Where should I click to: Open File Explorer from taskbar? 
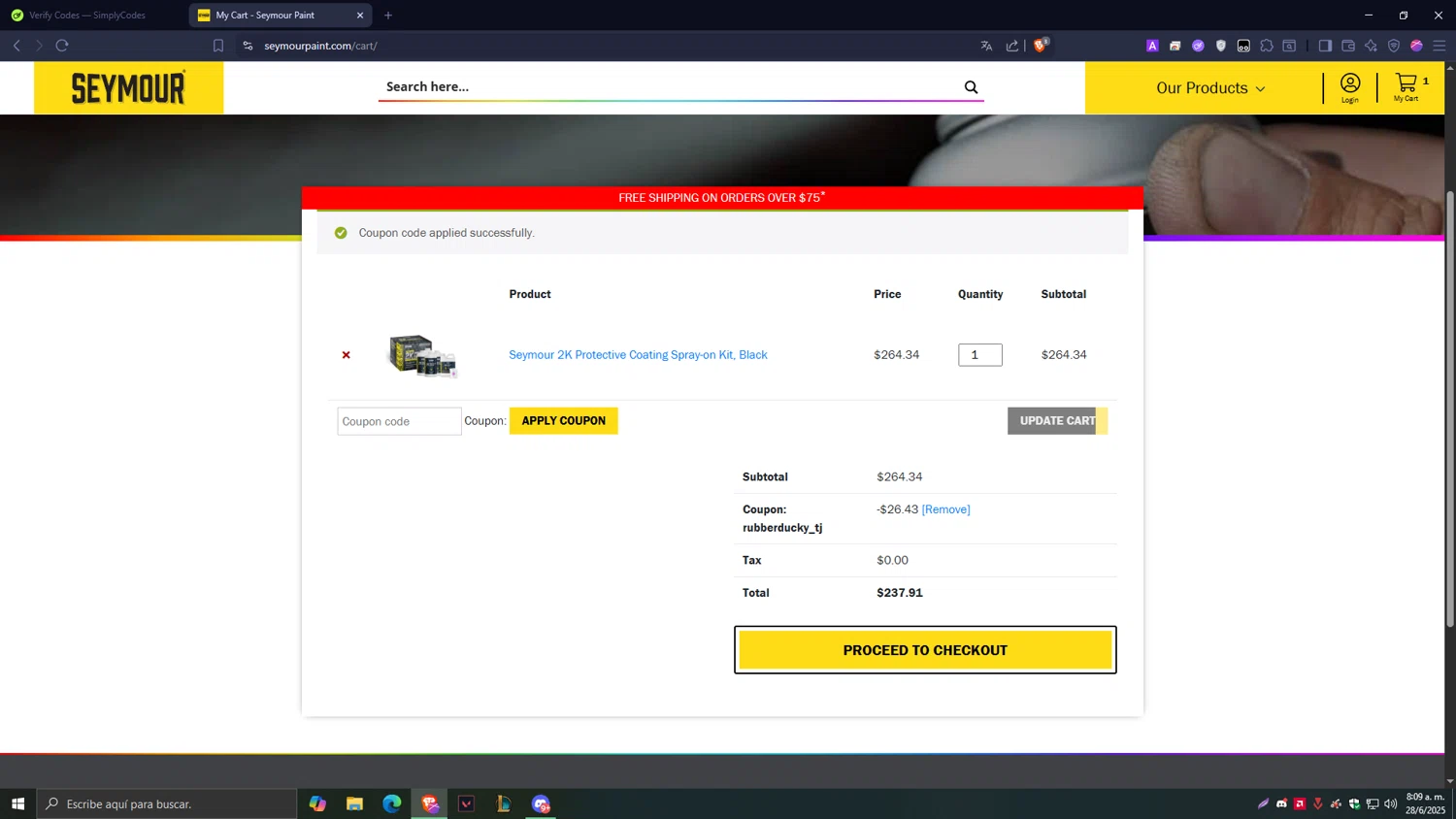(354, 803)
